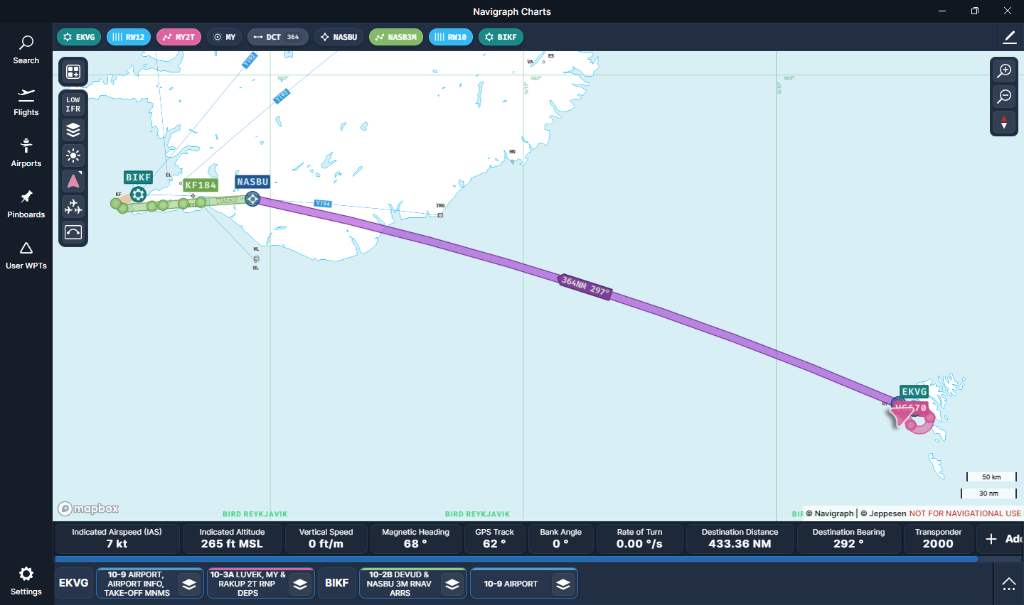Viewport: 1024px width, 605px height.
Task: Toggle moving map aircraft arrow
Action: point(73,181)
